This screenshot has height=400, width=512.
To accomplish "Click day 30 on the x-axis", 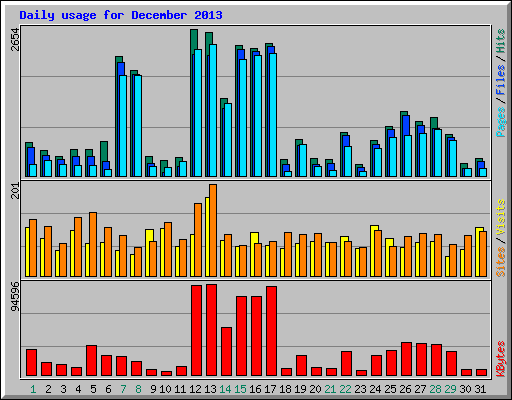I will 465,389.
